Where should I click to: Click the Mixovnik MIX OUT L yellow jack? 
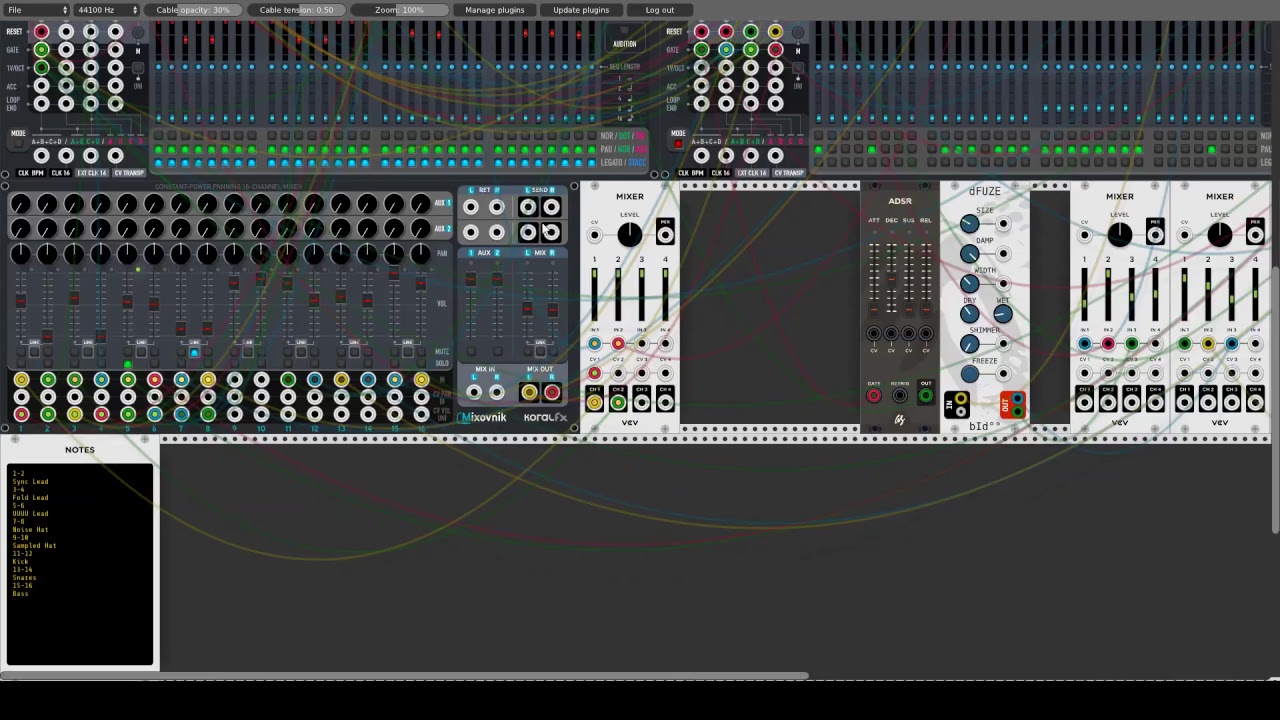(x=528, y=393)
